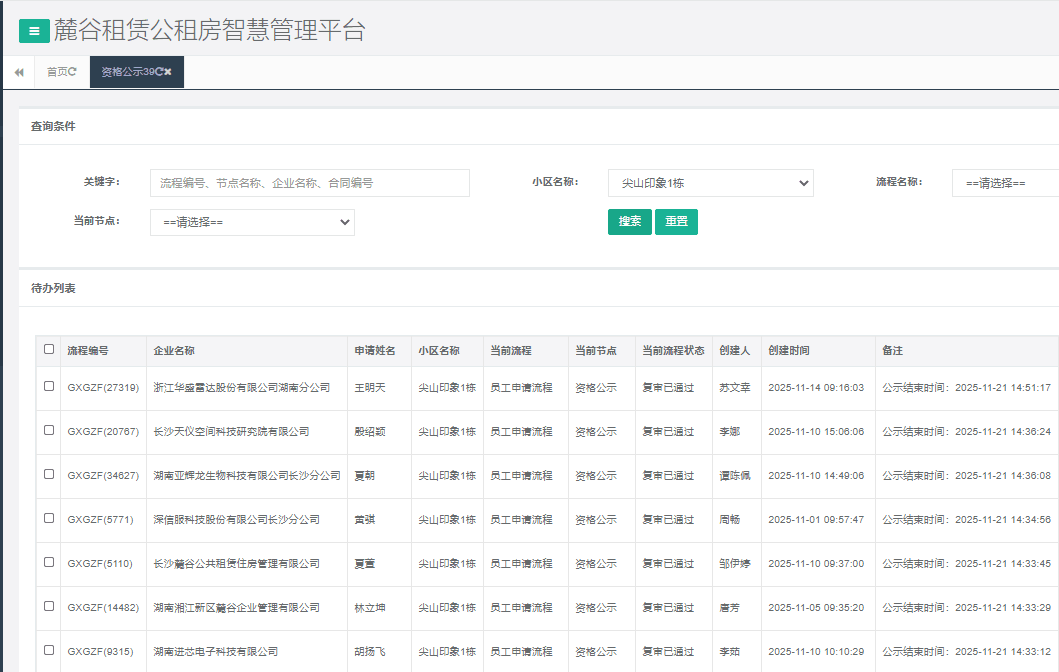Expand the 当前节点 dropdown
This screenshot has height=672, width=1059.
pyautogui.click(x=252, y=222)
